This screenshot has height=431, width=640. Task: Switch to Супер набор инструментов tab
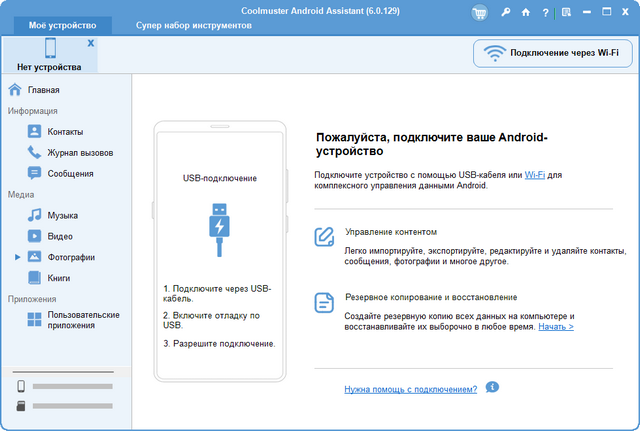click(193, 25)
